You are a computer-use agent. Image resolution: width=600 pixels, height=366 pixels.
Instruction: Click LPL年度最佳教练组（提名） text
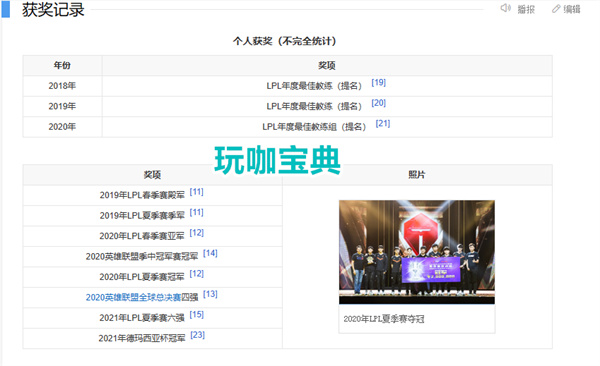[314, 127]
